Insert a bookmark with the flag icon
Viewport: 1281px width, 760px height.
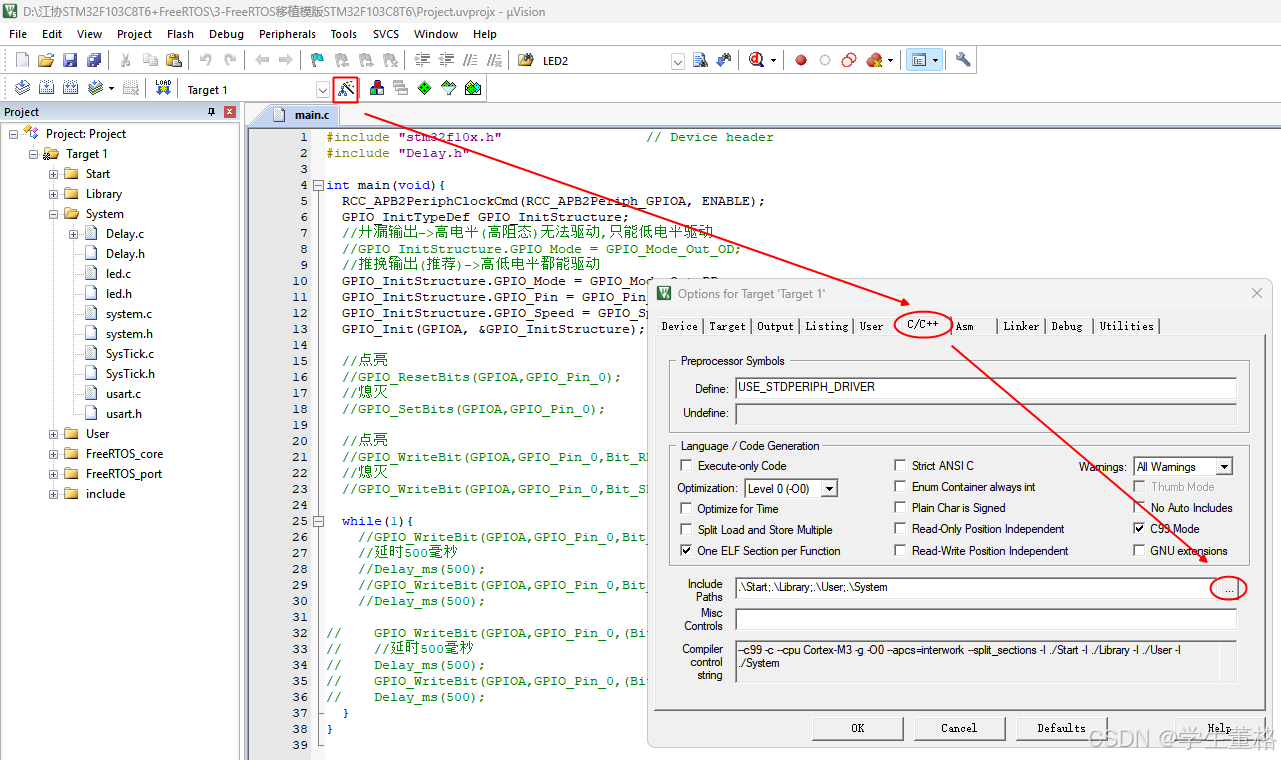[317, 60]
